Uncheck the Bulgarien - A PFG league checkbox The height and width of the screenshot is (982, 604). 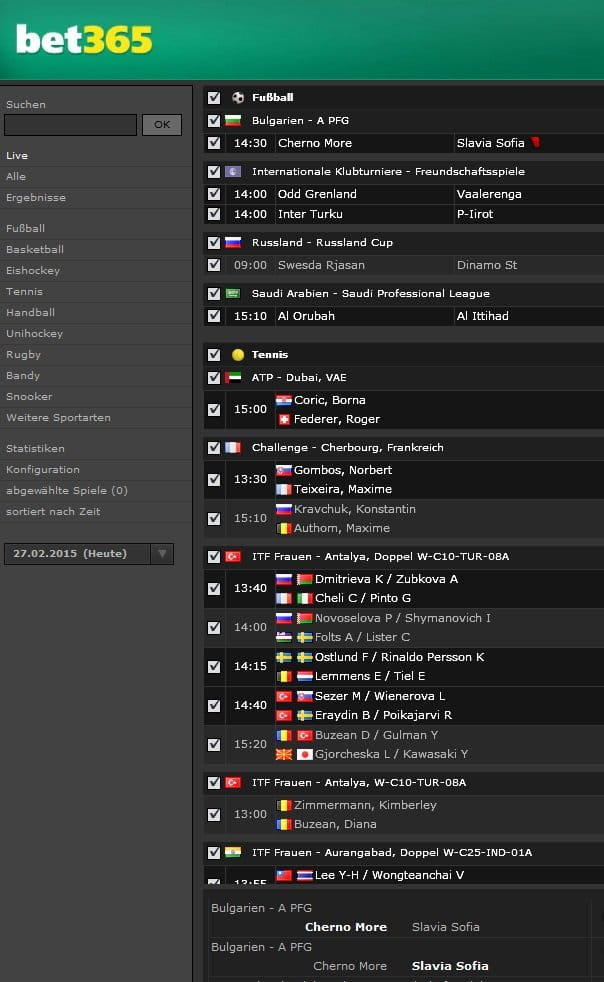[214, 120]
